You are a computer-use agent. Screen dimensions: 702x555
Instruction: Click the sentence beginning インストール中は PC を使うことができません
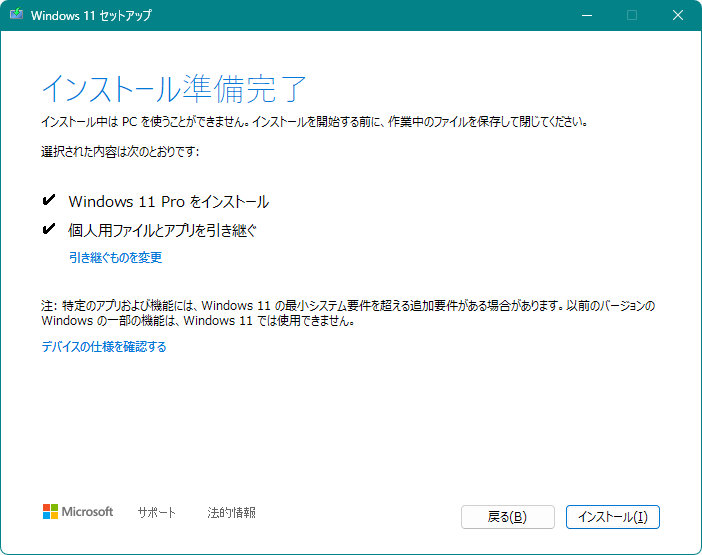pyautogui.click(x=314, y=122)
